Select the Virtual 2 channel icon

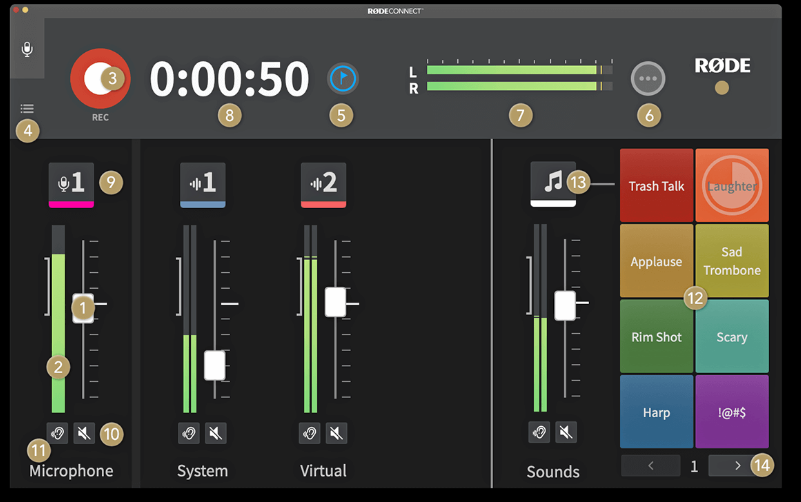(323, 184)
